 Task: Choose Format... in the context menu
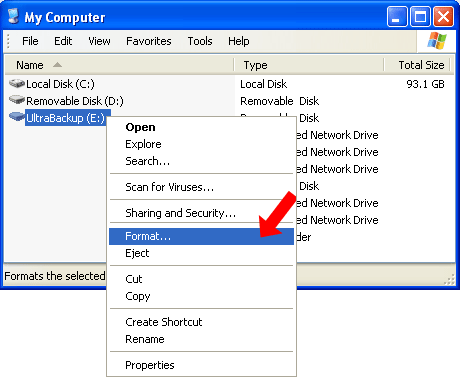tap(201, 236)
